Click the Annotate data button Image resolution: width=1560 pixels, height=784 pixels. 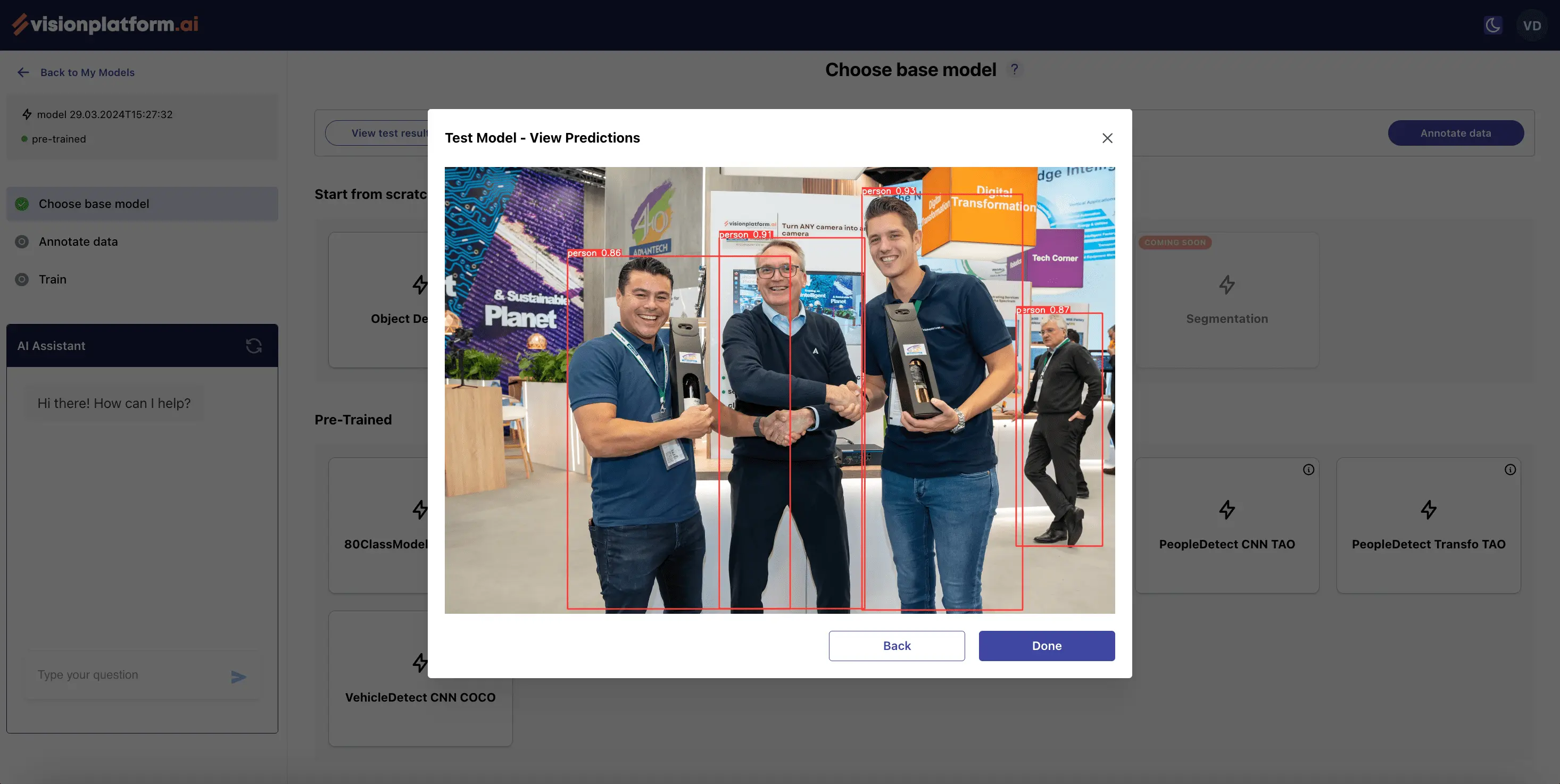pos(1455,133)
